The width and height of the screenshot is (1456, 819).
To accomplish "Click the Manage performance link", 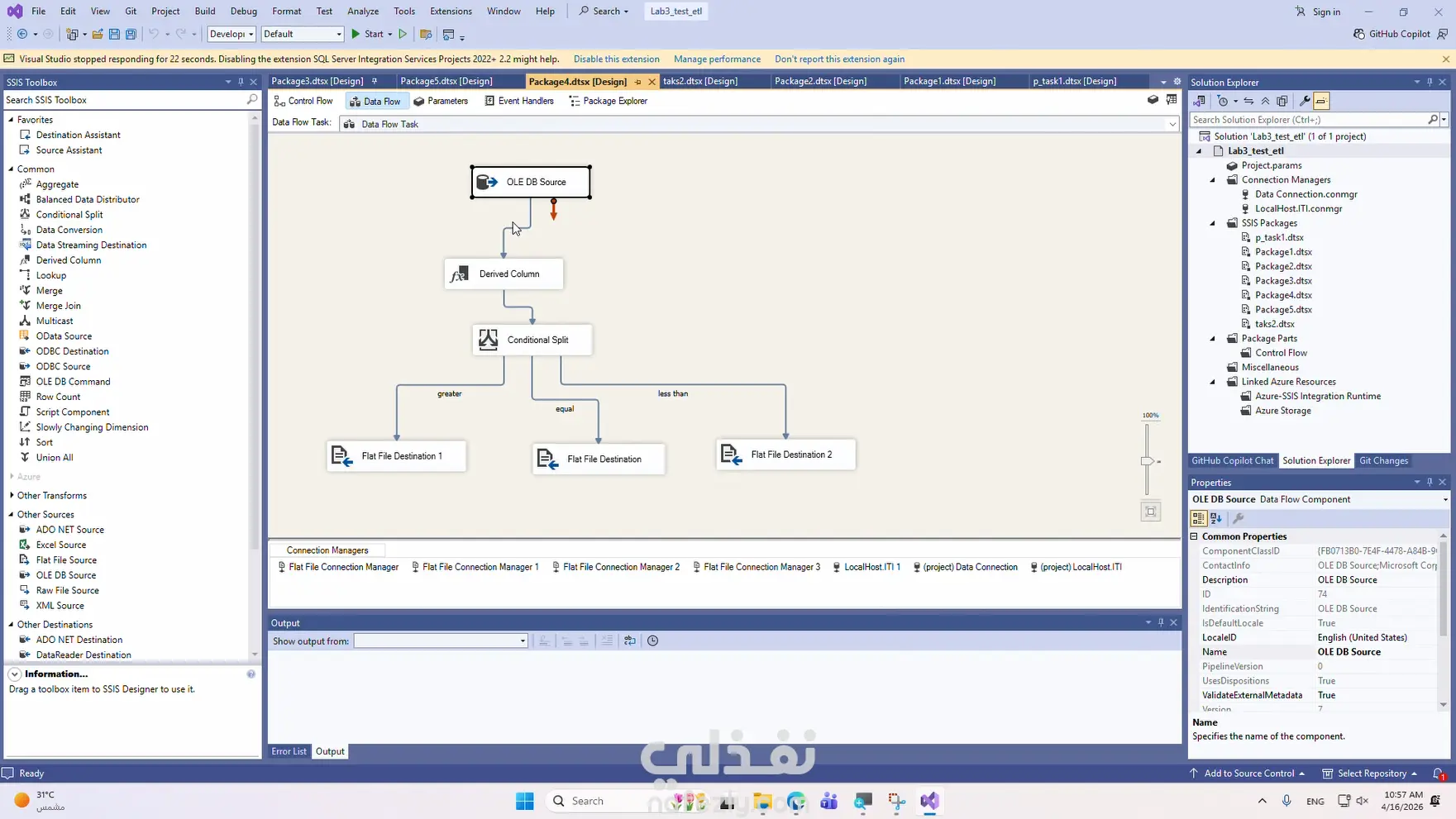I will pos(717,60).
